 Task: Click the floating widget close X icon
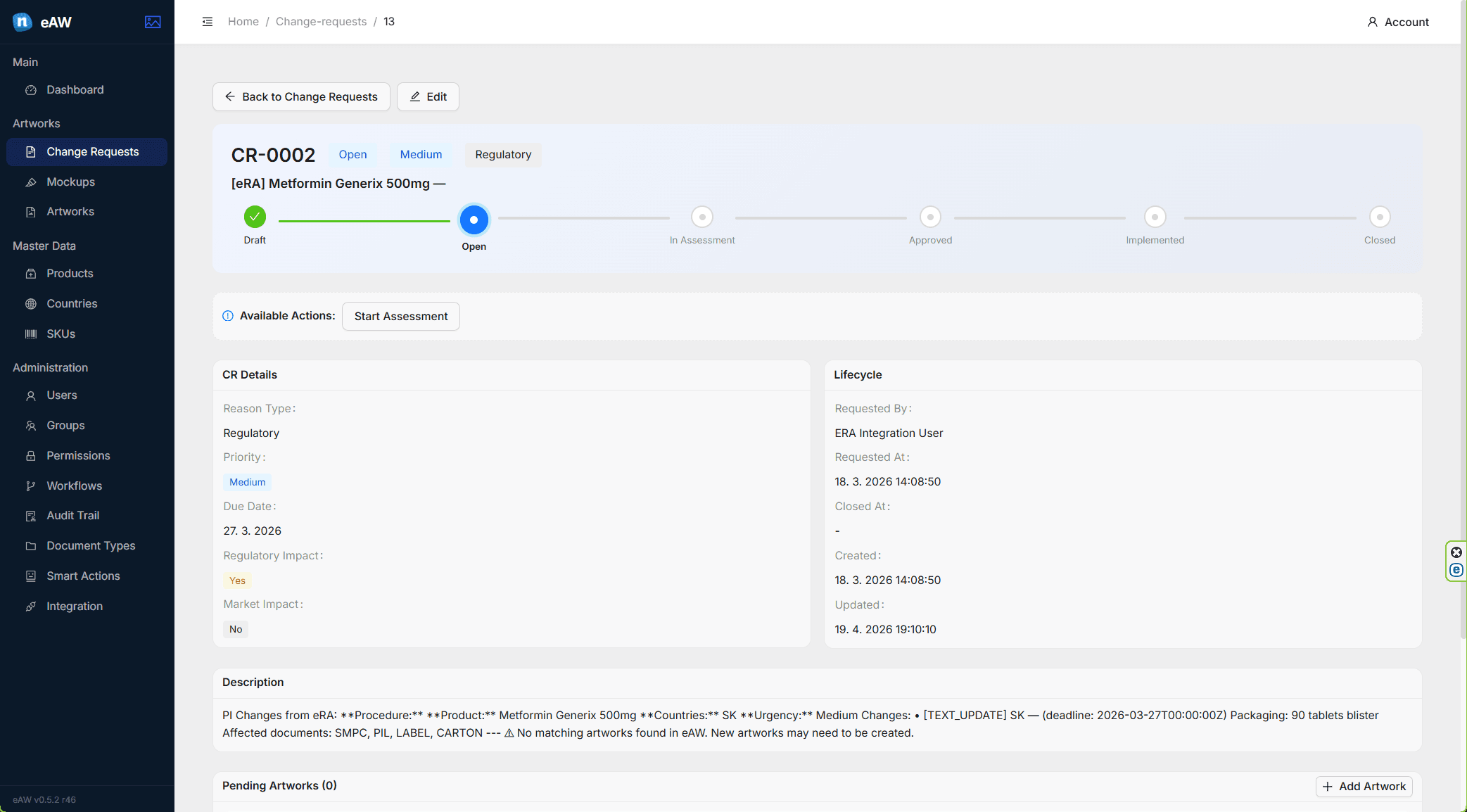[1456, 552]
